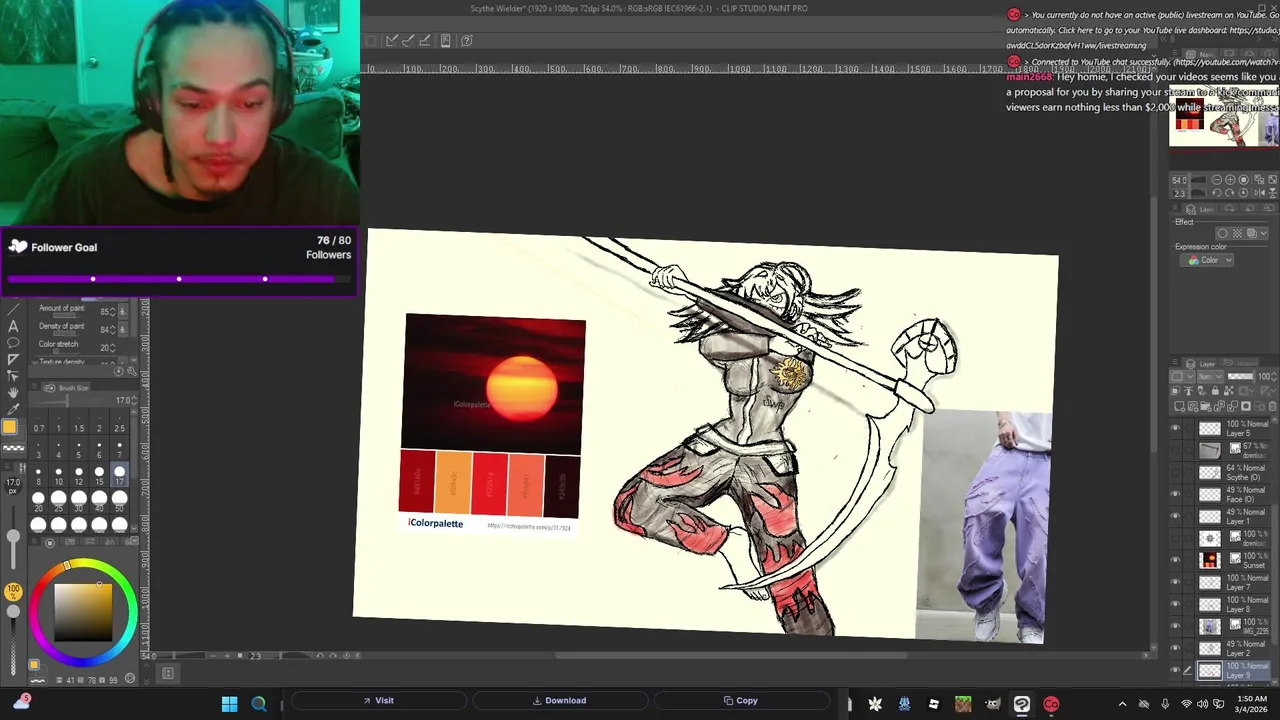Screen dimensions: 1280x720
Task: Click Visit button
Action: (378, 700)
